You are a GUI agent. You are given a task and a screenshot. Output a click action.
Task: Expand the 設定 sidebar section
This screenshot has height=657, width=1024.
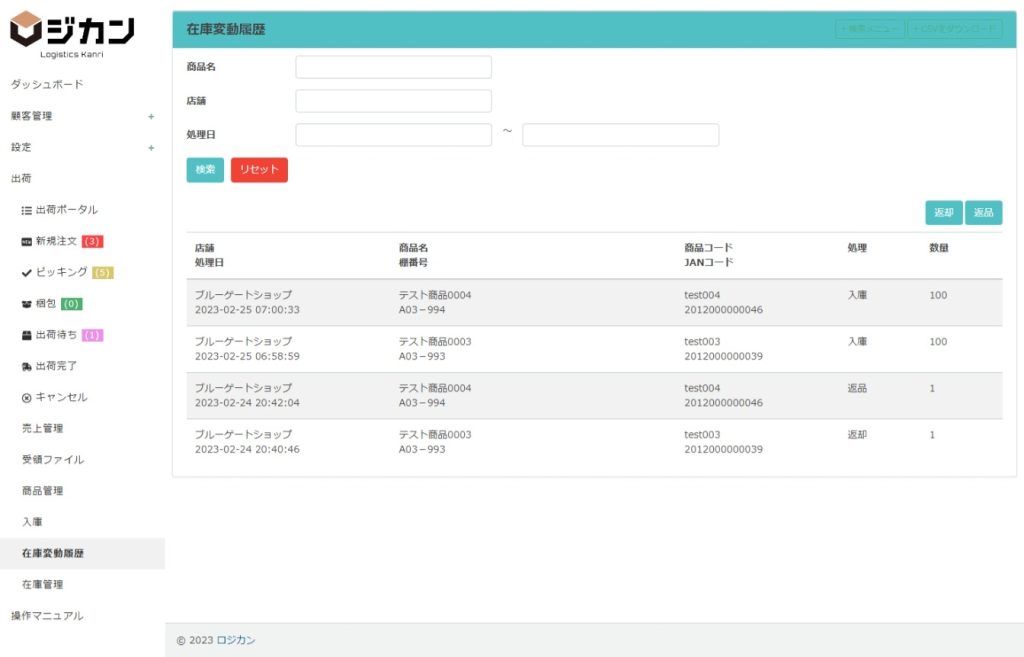(151, 148)
